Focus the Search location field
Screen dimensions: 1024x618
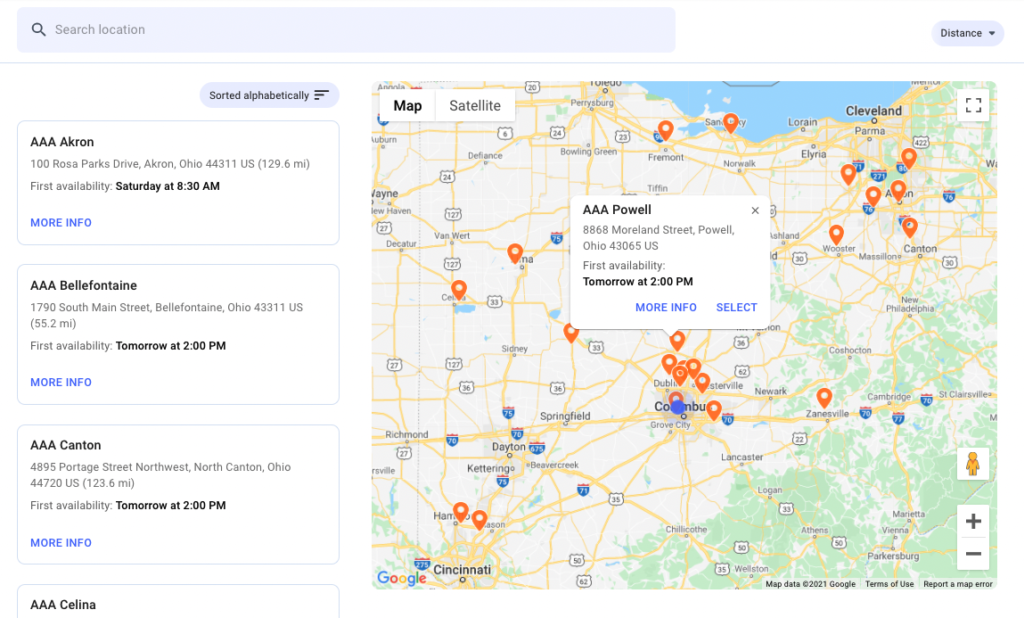coord(346,29)
